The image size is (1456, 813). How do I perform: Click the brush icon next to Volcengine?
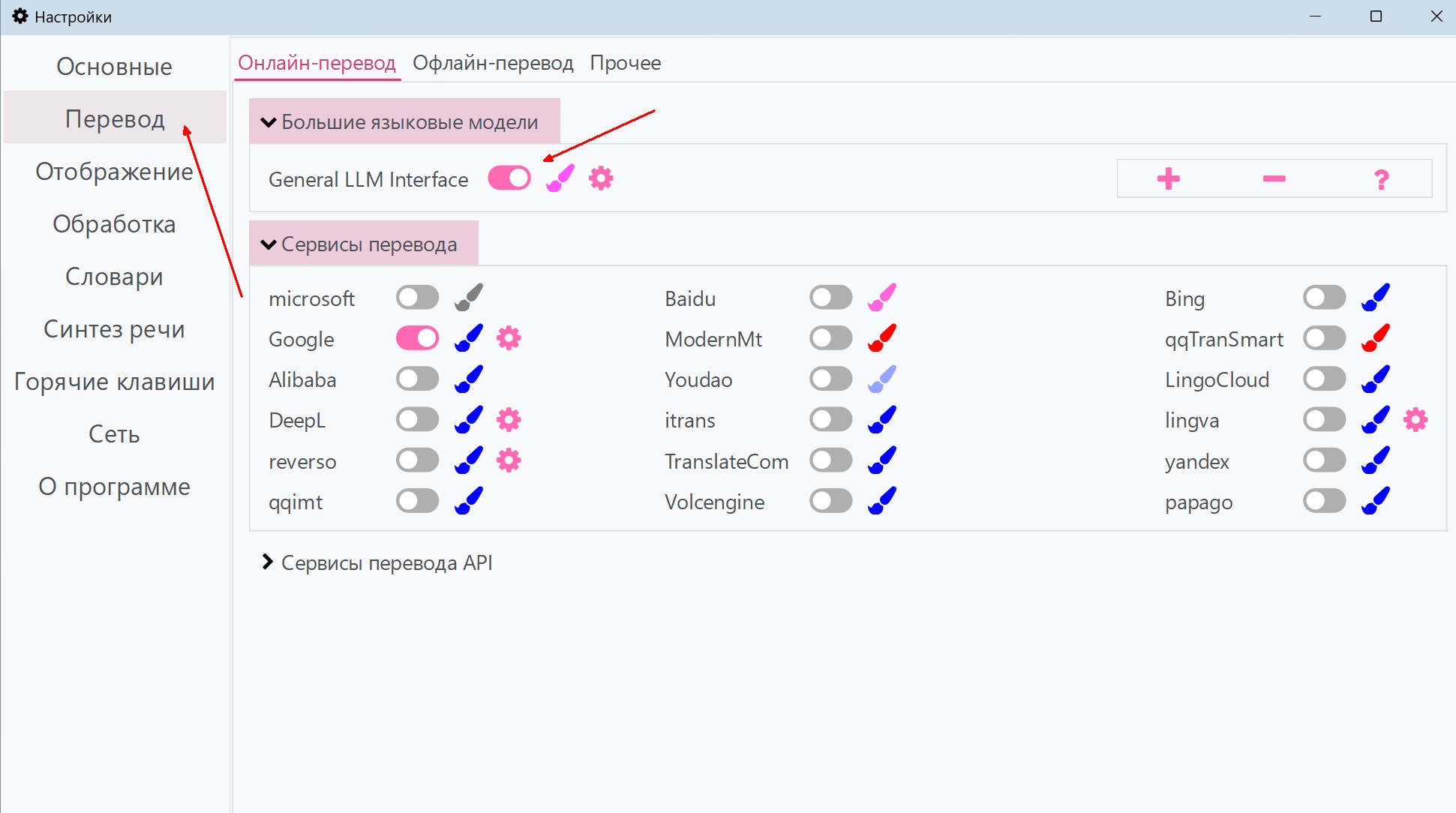882,500
